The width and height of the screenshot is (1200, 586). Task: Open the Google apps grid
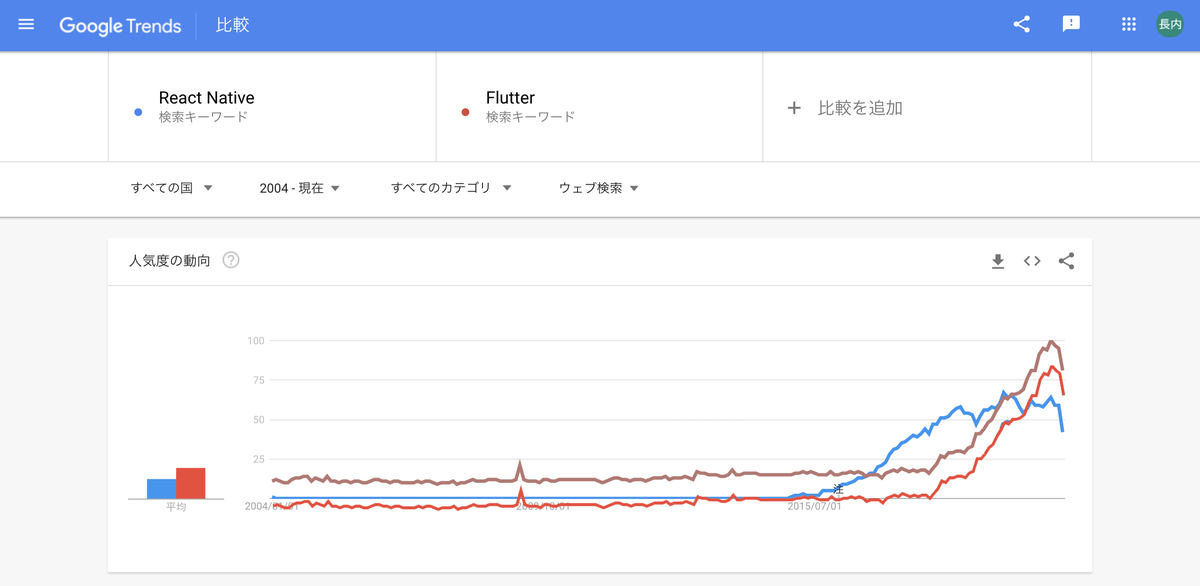[1129, 25]
